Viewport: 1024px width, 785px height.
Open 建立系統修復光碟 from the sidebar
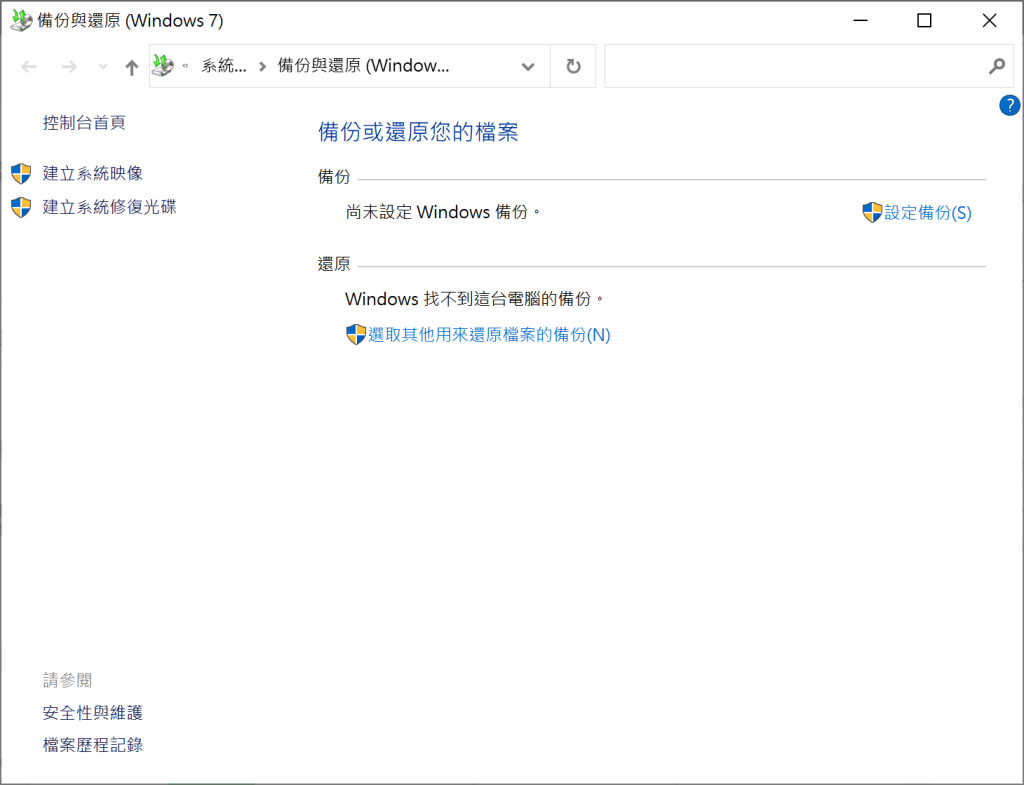pyautogui.click(x=109, y=207)
